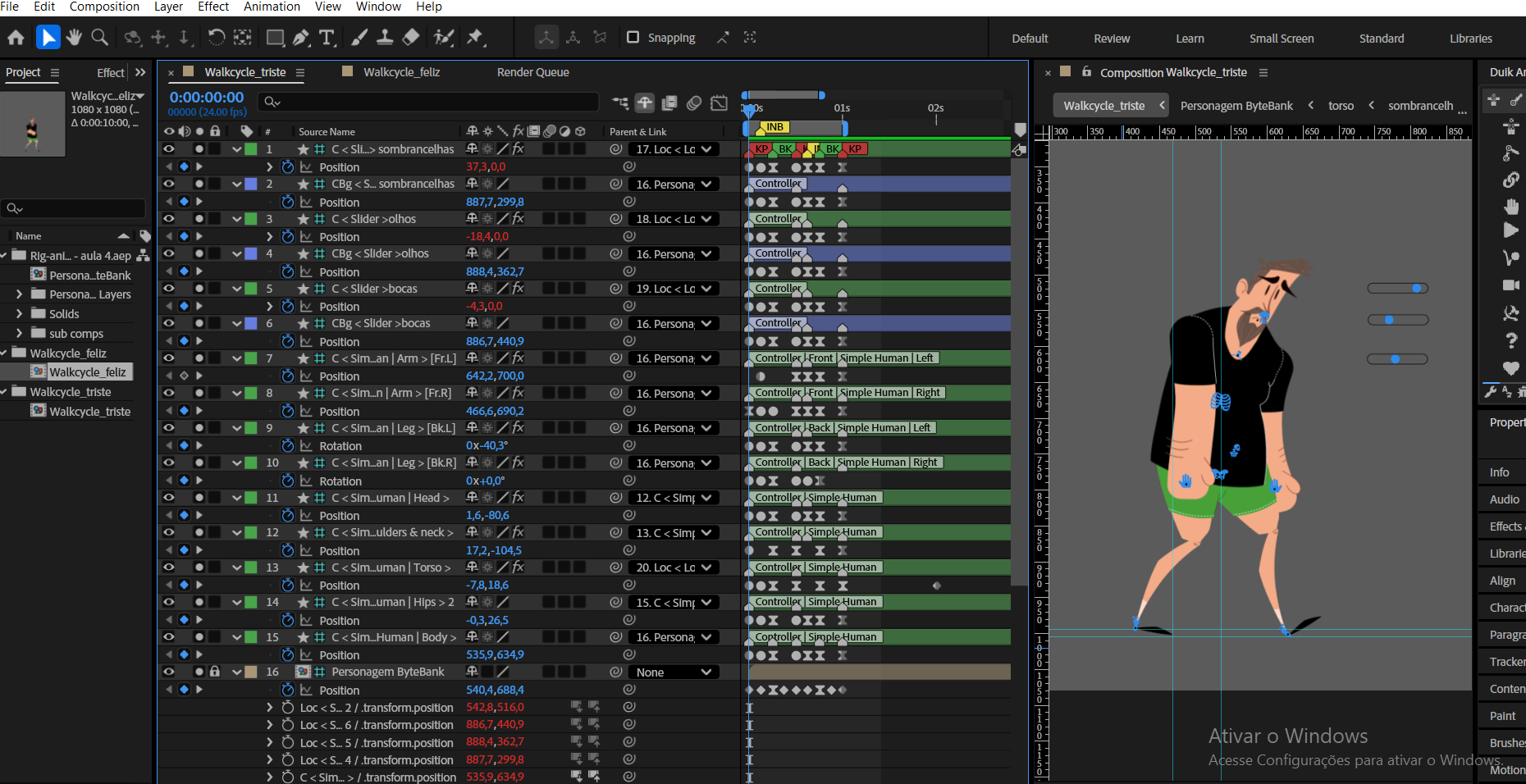Select the Rotation tool
This screenshot has width=1526, height=784.
[216, 38]
